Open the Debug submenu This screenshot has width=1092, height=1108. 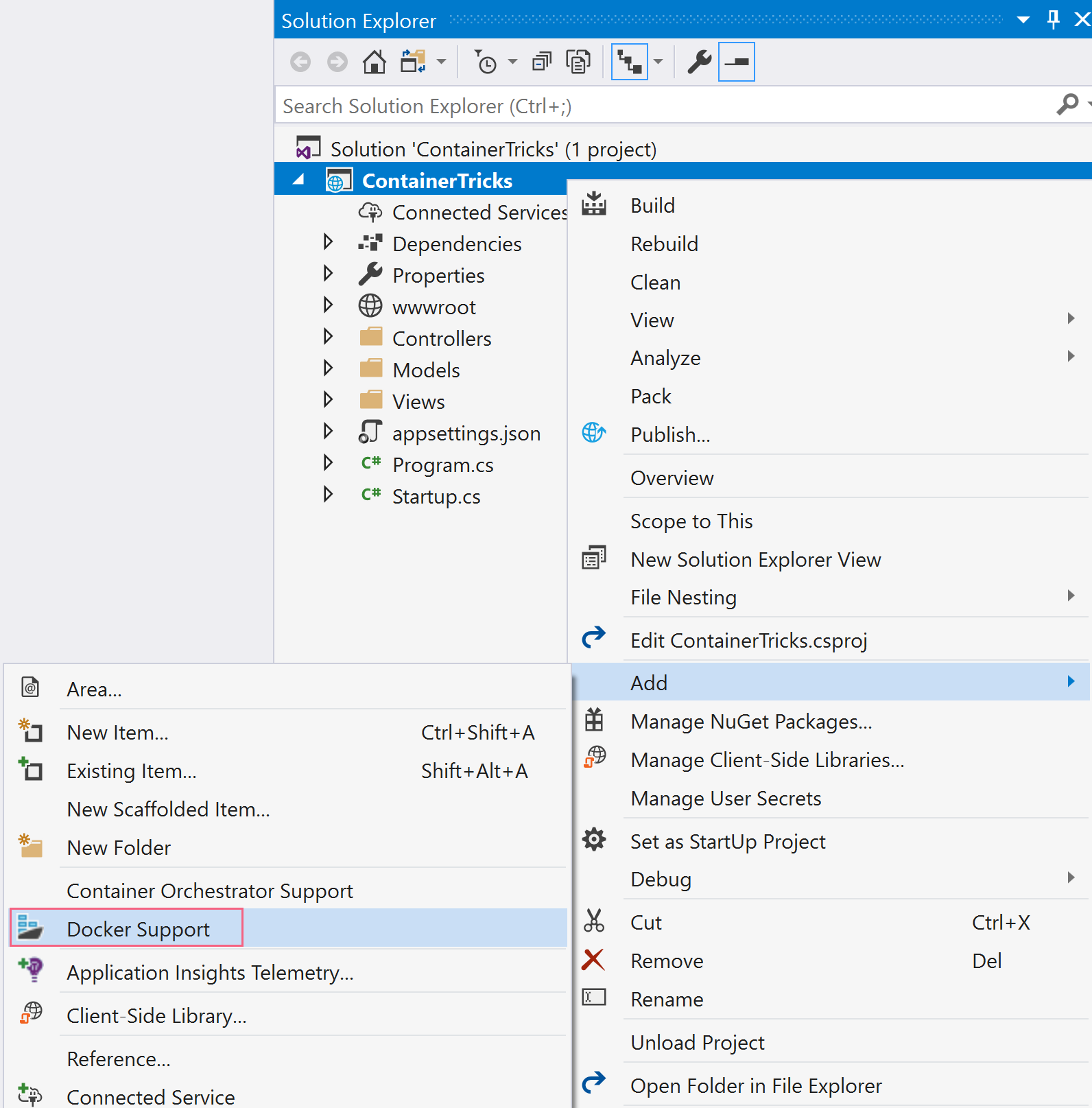click(829, 879)
